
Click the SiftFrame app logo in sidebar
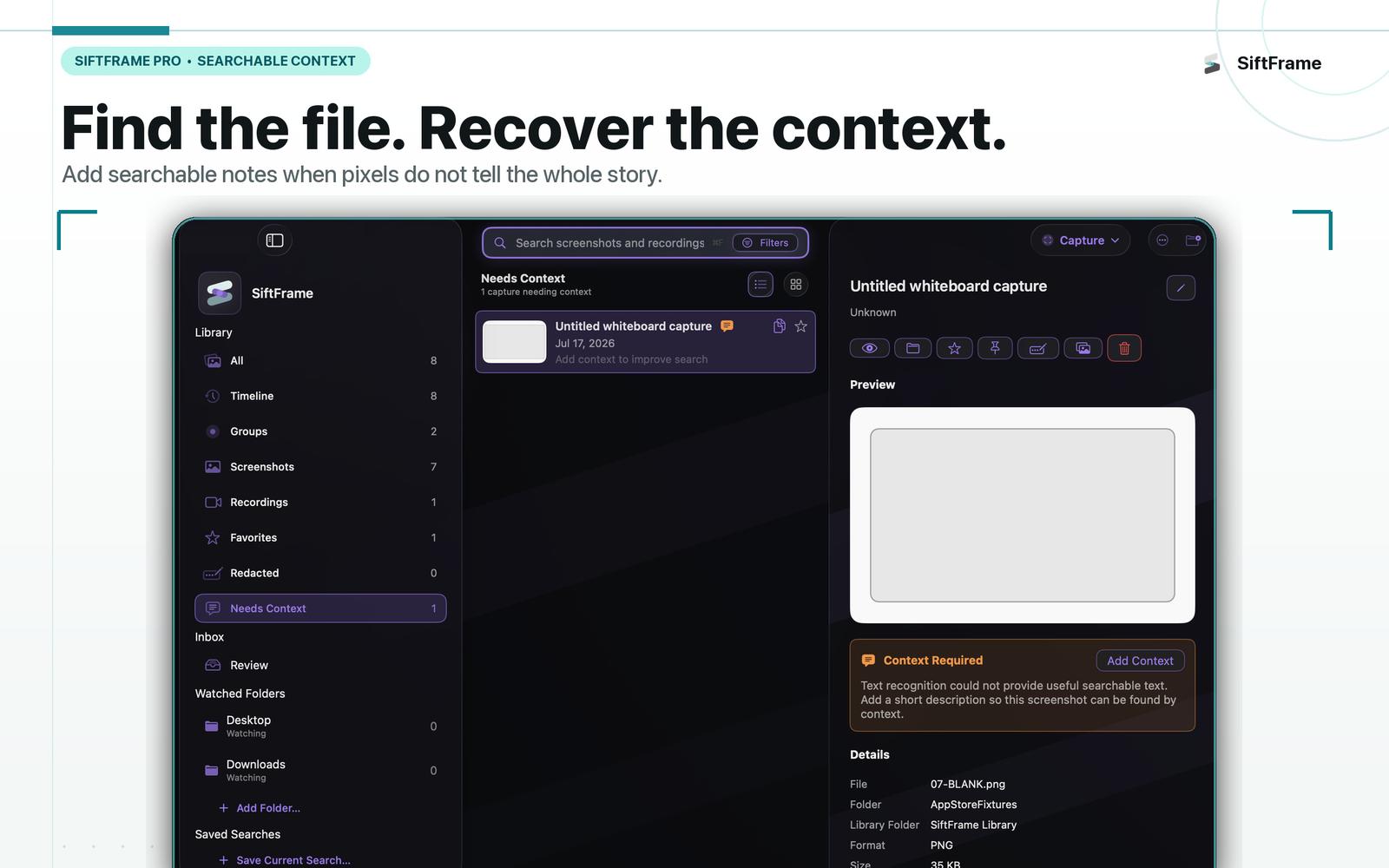[220, 293]
